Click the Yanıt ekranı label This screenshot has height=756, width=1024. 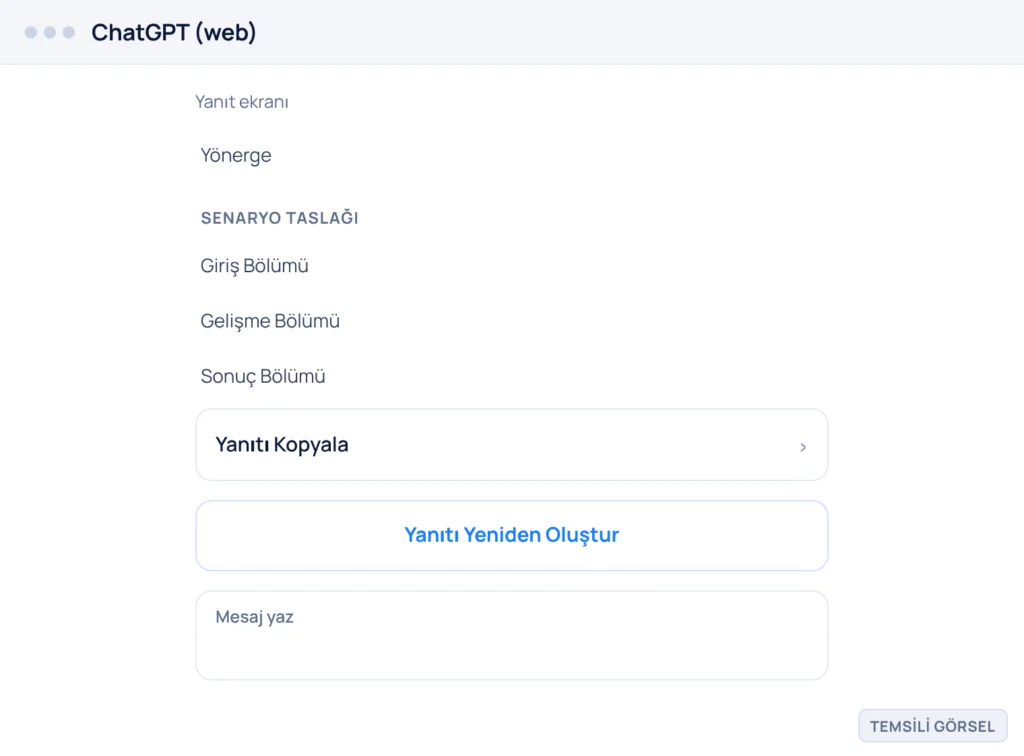[242, 102]
